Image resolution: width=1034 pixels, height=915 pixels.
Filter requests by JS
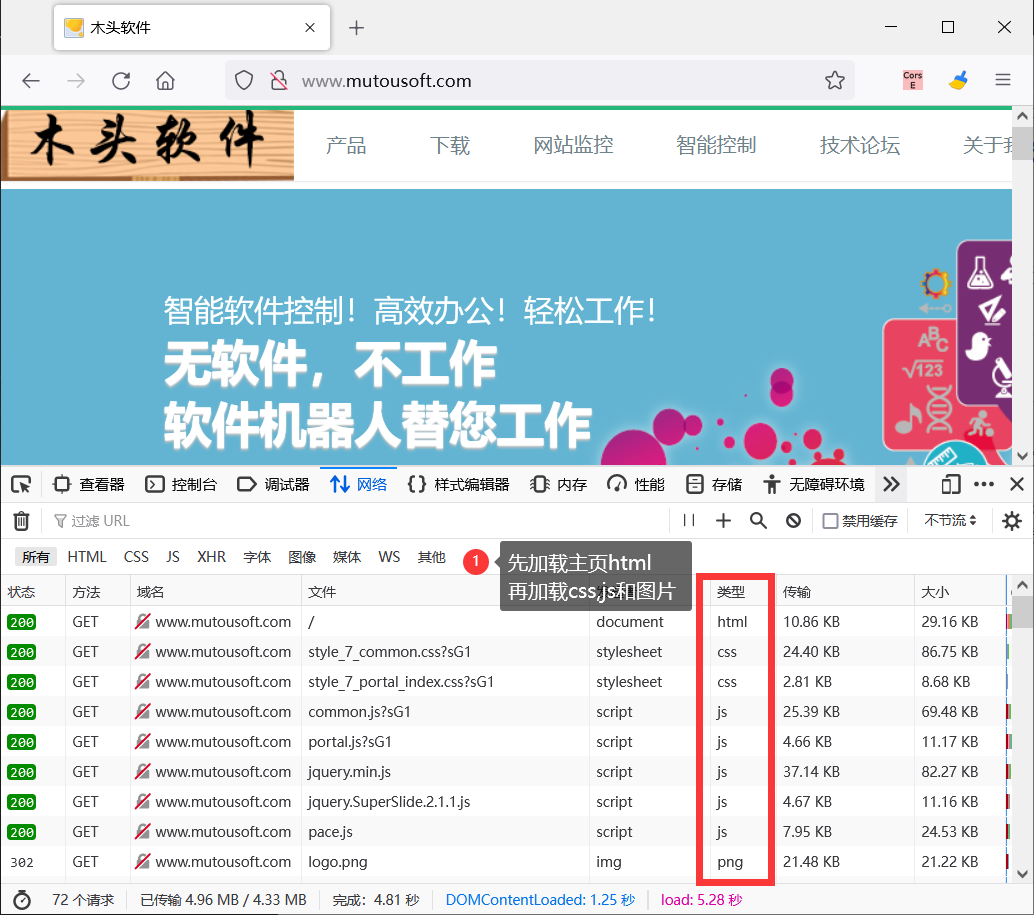[x=173, y=557]
